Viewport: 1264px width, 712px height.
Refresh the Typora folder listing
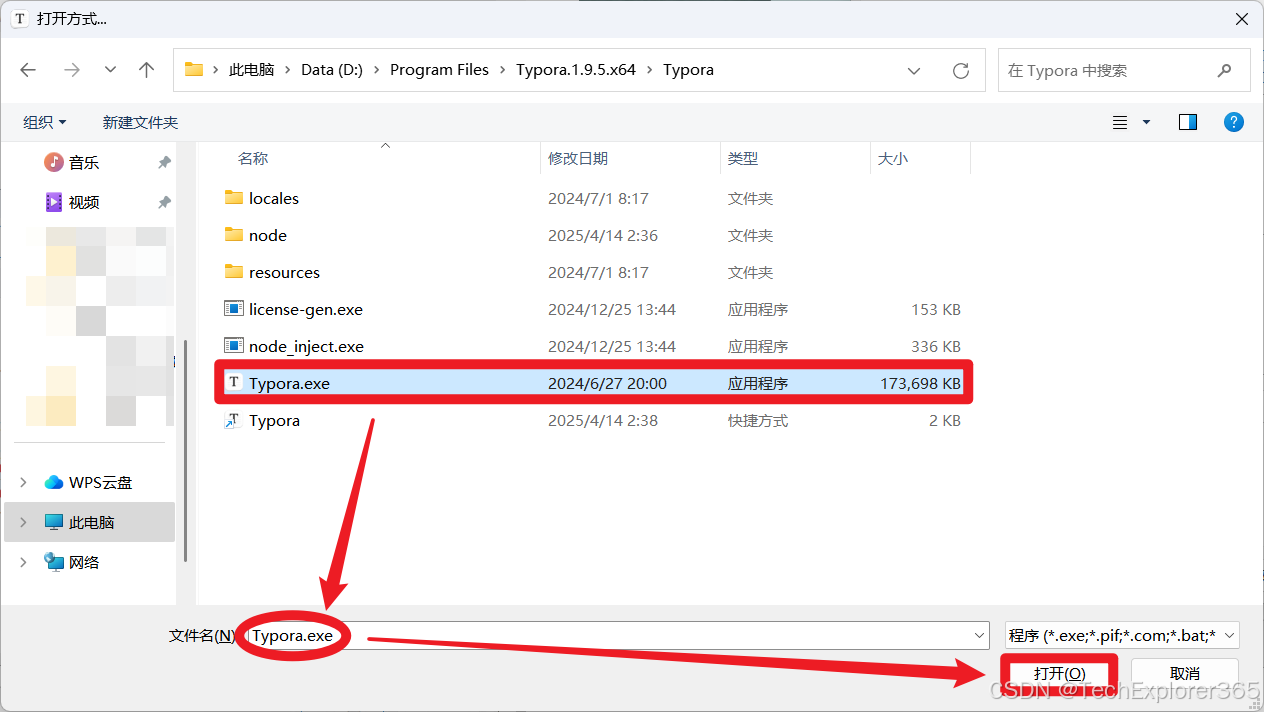(961, 71)
